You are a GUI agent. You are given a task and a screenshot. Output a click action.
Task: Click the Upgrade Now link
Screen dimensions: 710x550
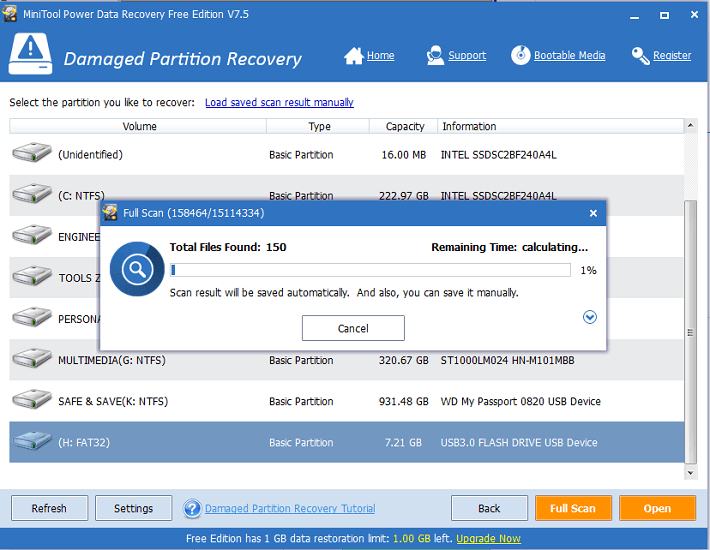488,538
